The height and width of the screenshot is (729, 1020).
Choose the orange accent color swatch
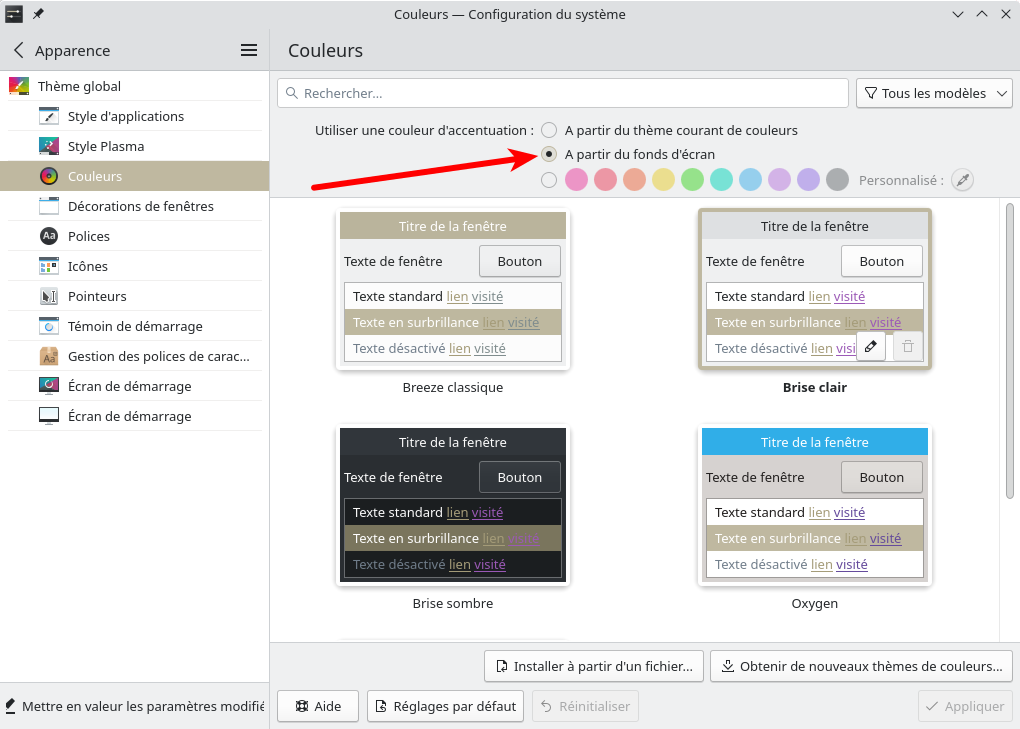point(634,179)
